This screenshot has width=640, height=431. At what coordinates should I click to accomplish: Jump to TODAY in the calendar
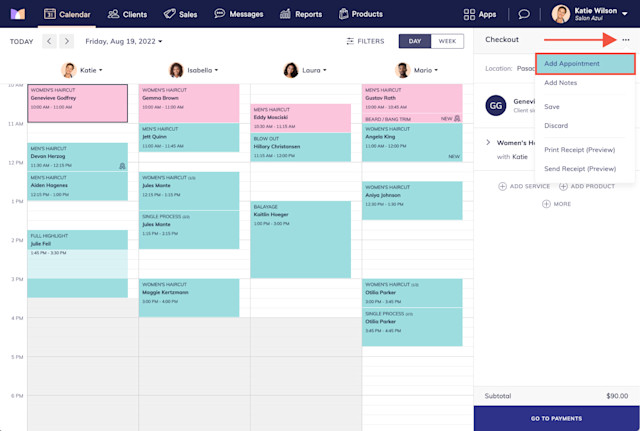(22, 42)
